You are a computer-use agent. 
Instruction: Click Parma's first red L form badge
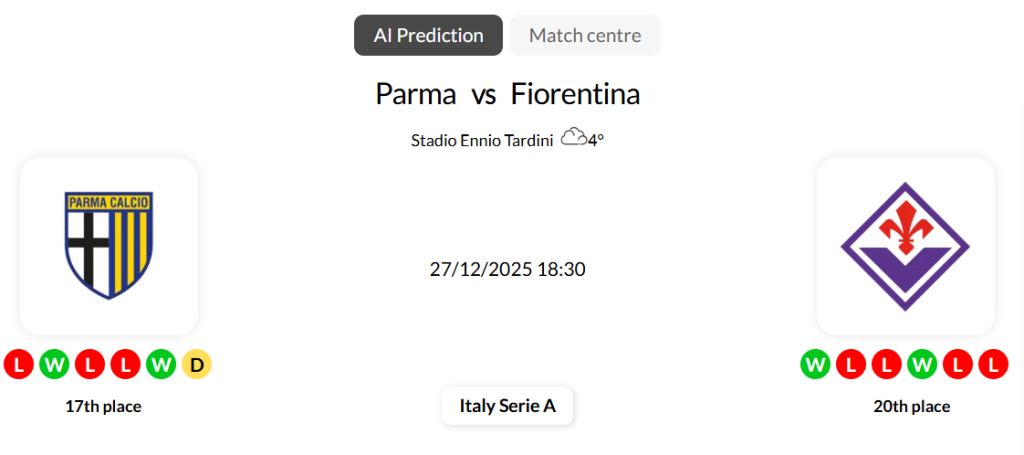point(18,365)
